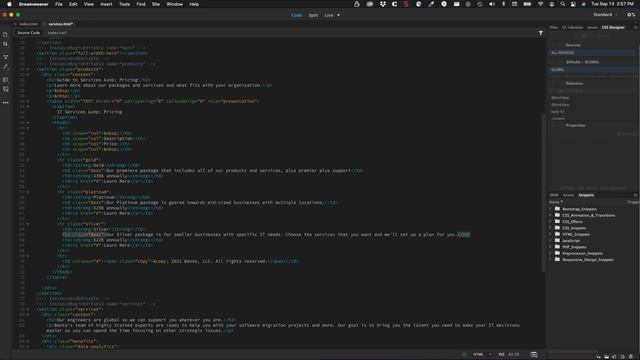Viewport: 640px width, 360px height.
Task: Select the CSS_Snippets folder
Action: click(x=574, y=228)
